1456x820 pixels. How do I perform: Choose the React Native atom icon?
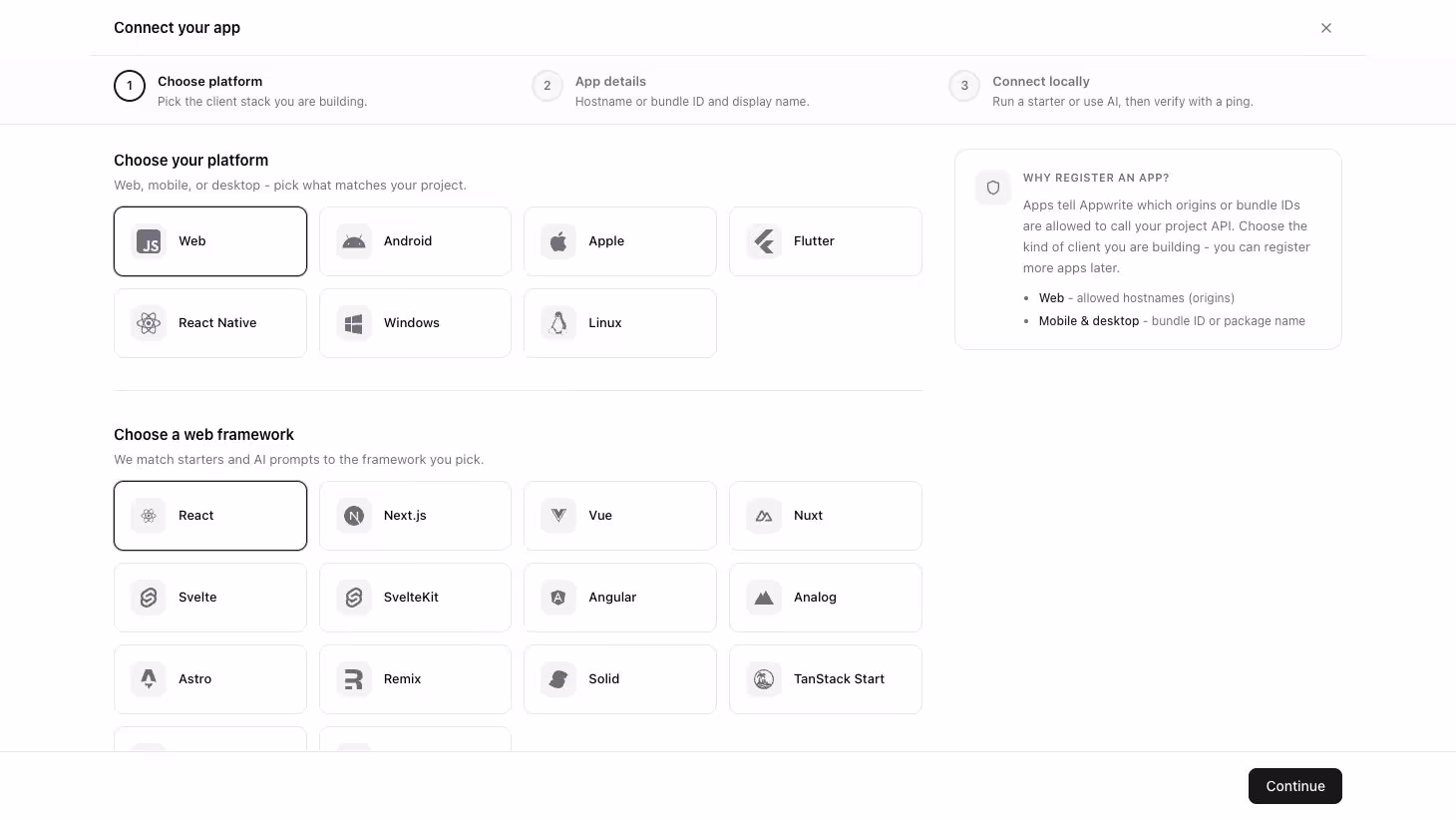[149, 323]
